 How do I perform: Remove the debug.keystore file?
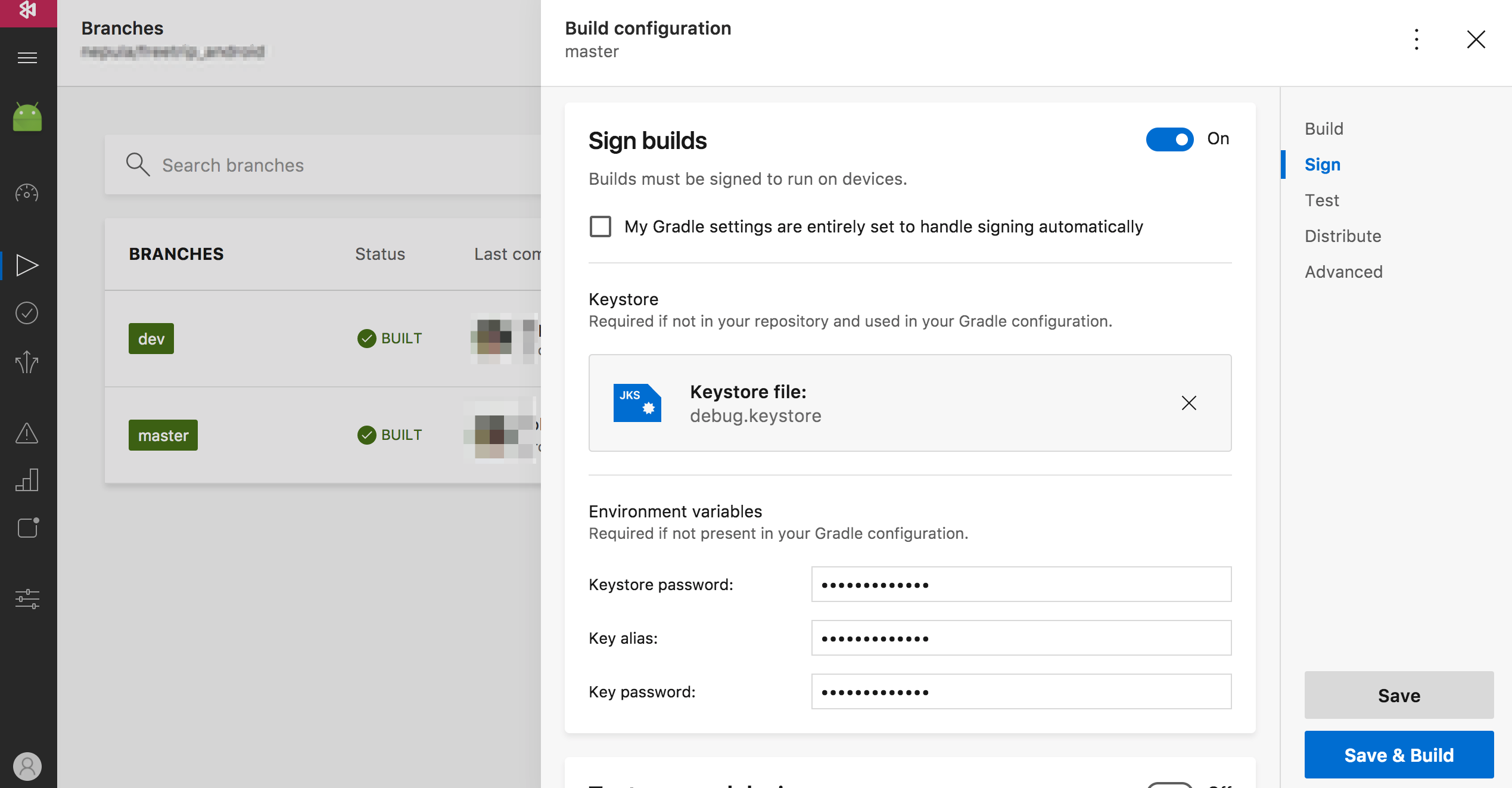click(x=1189, y=403)
